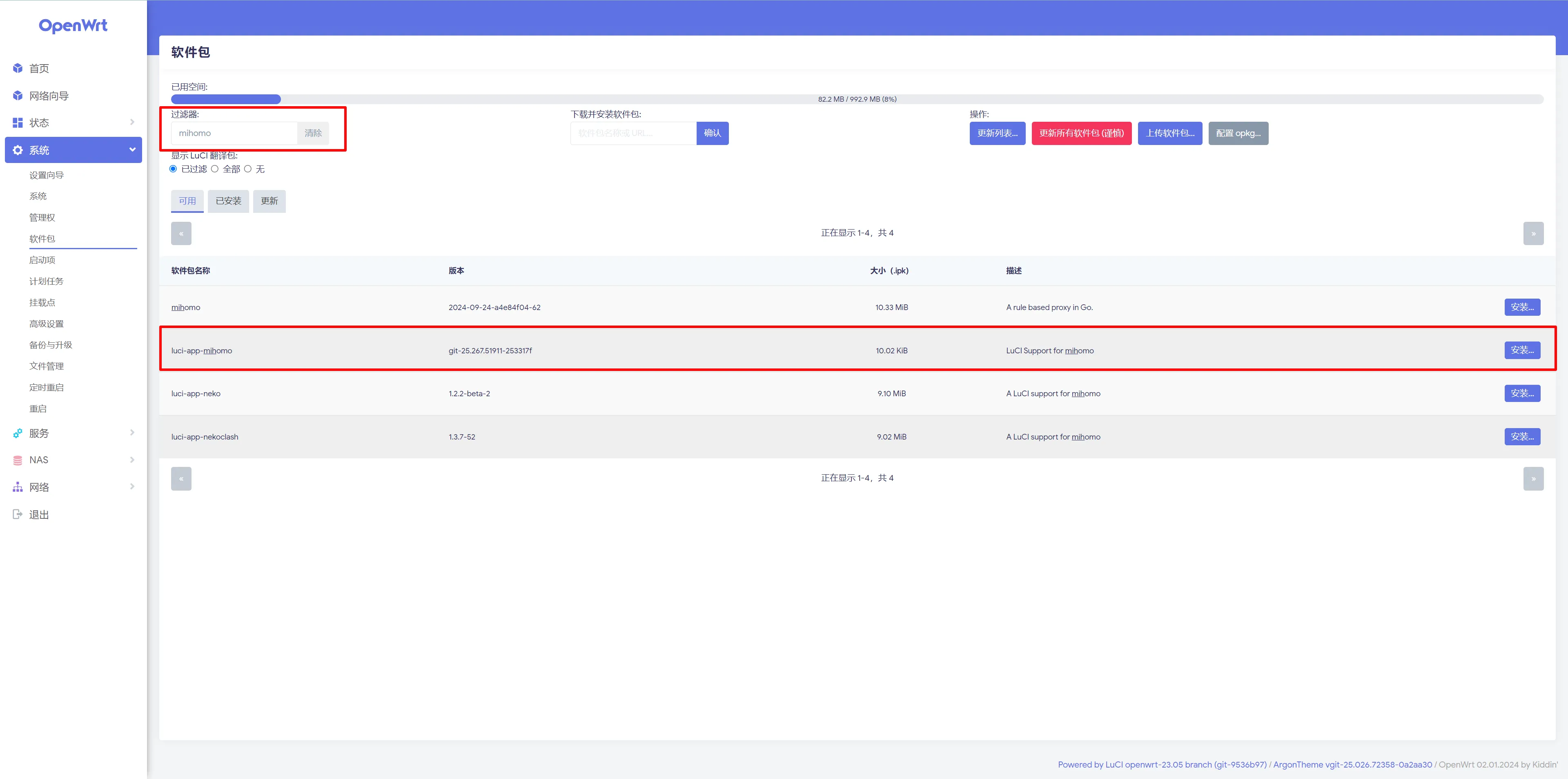Select the 无 translation radio option
The image size is (1568, 779).
click(248, 169)
